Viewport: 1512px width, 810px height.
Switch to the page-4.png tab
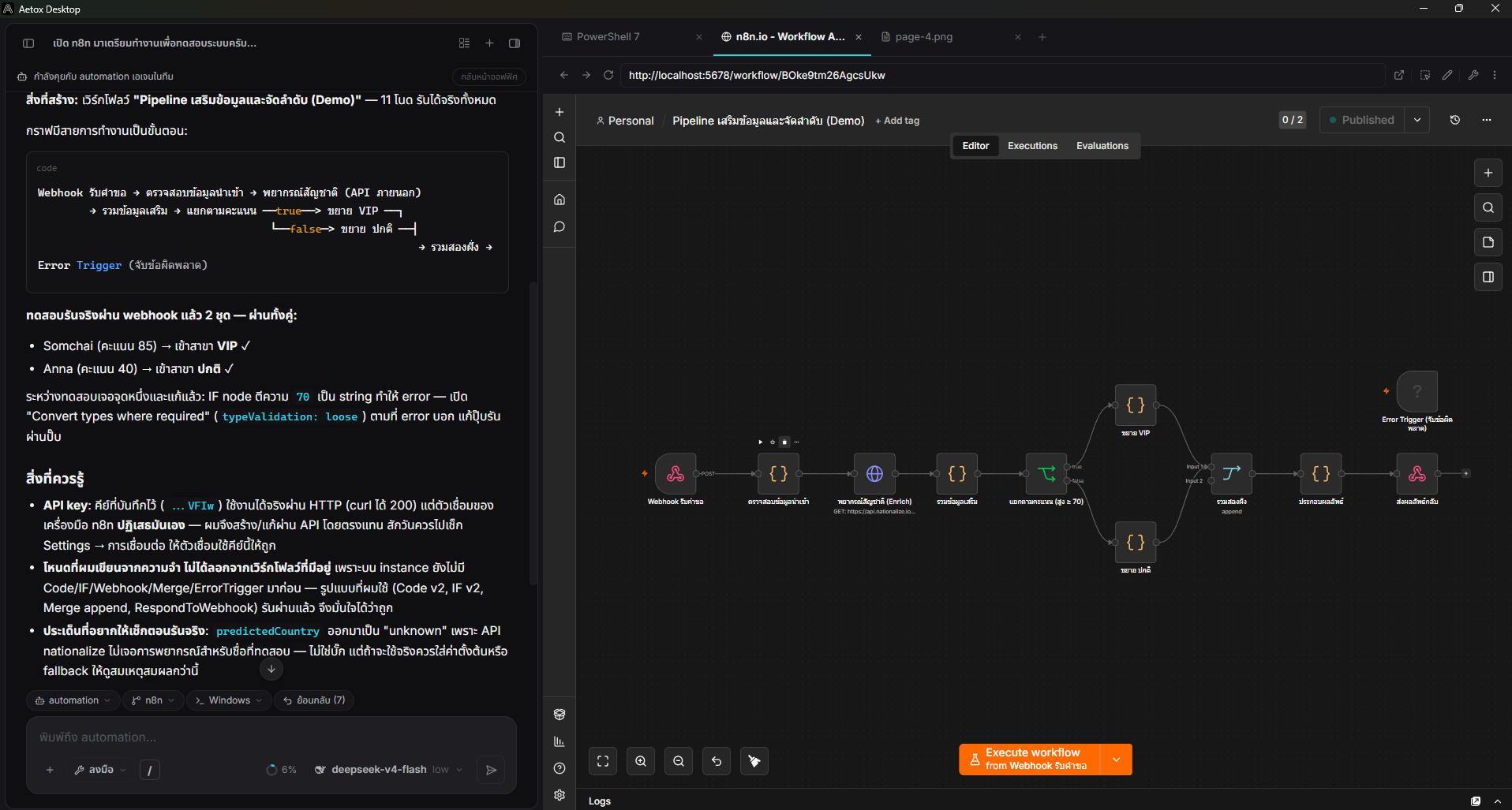[923, 37]
